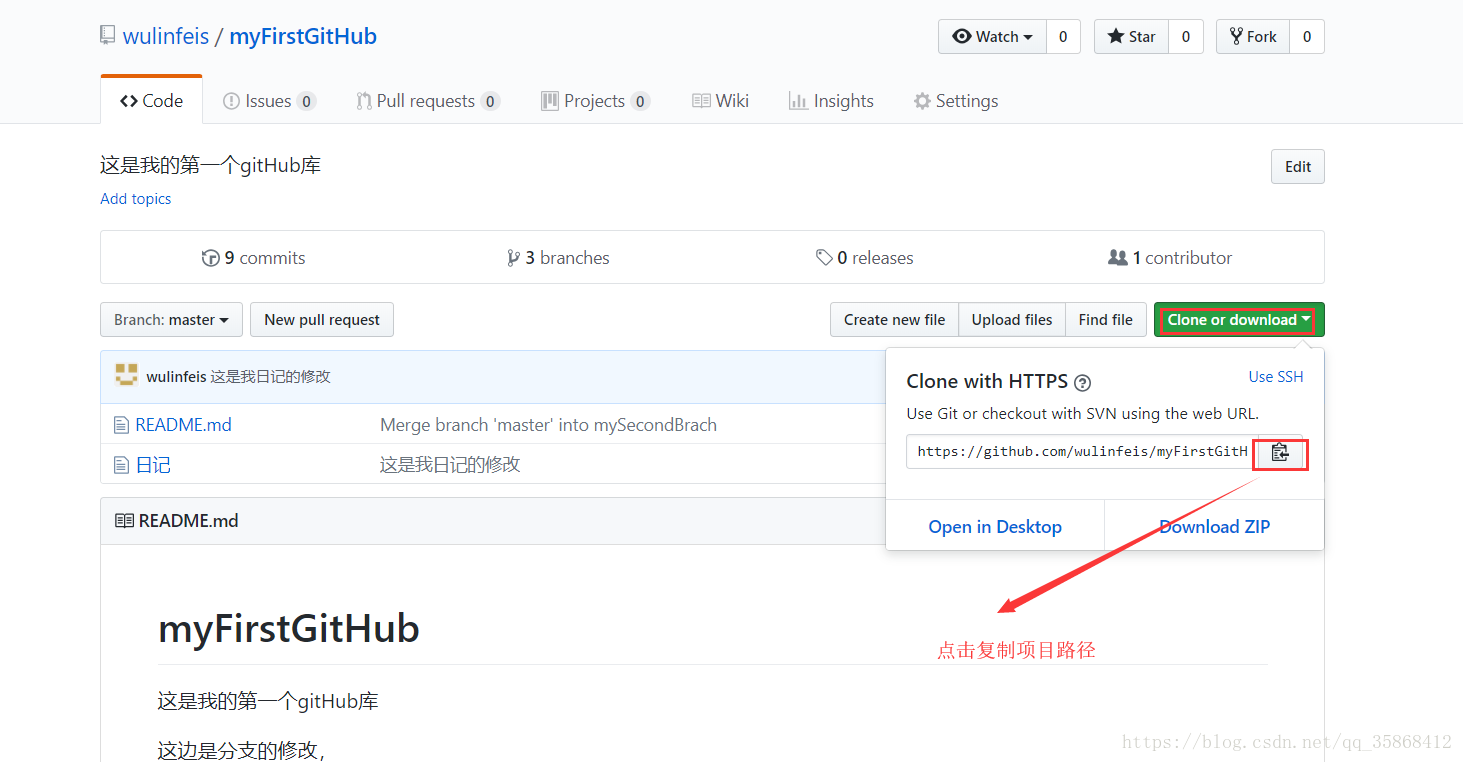Click the Edit description button

(1298, 167)
